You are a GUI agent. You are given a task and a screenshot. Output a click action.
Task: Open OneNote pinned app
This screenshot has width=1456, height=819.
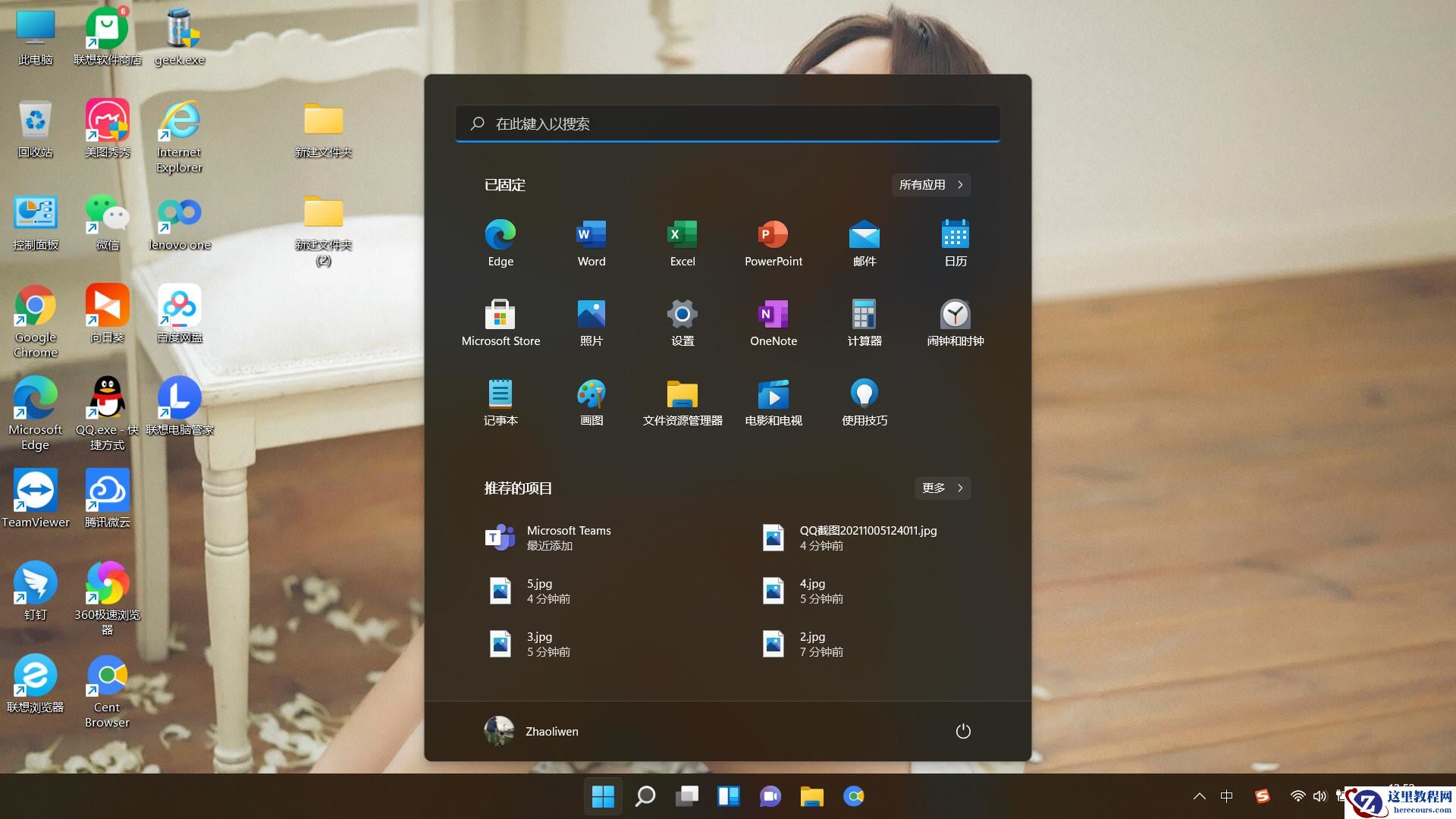(773, 322)
